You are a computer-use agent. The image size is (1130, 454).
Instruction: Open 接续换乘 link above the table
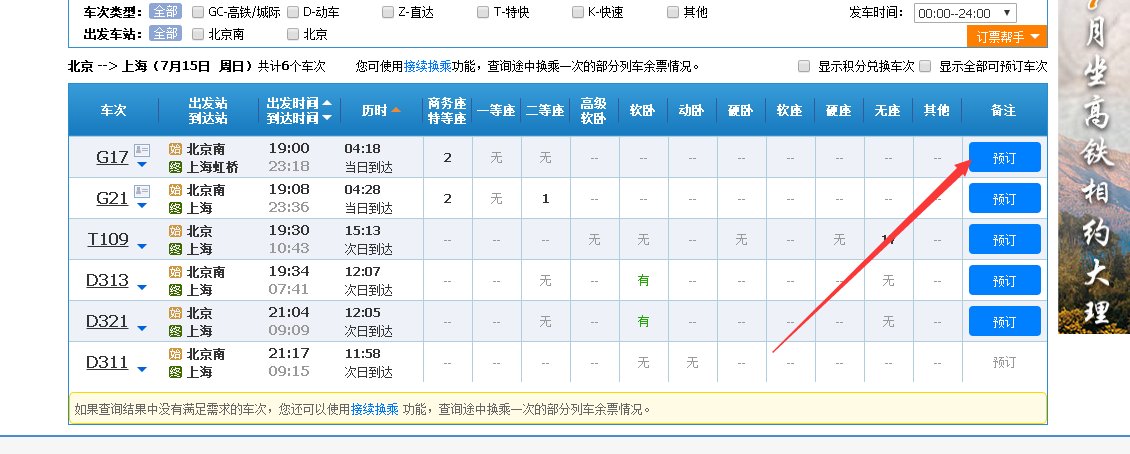pyautogui.click(x=427, y=66)
